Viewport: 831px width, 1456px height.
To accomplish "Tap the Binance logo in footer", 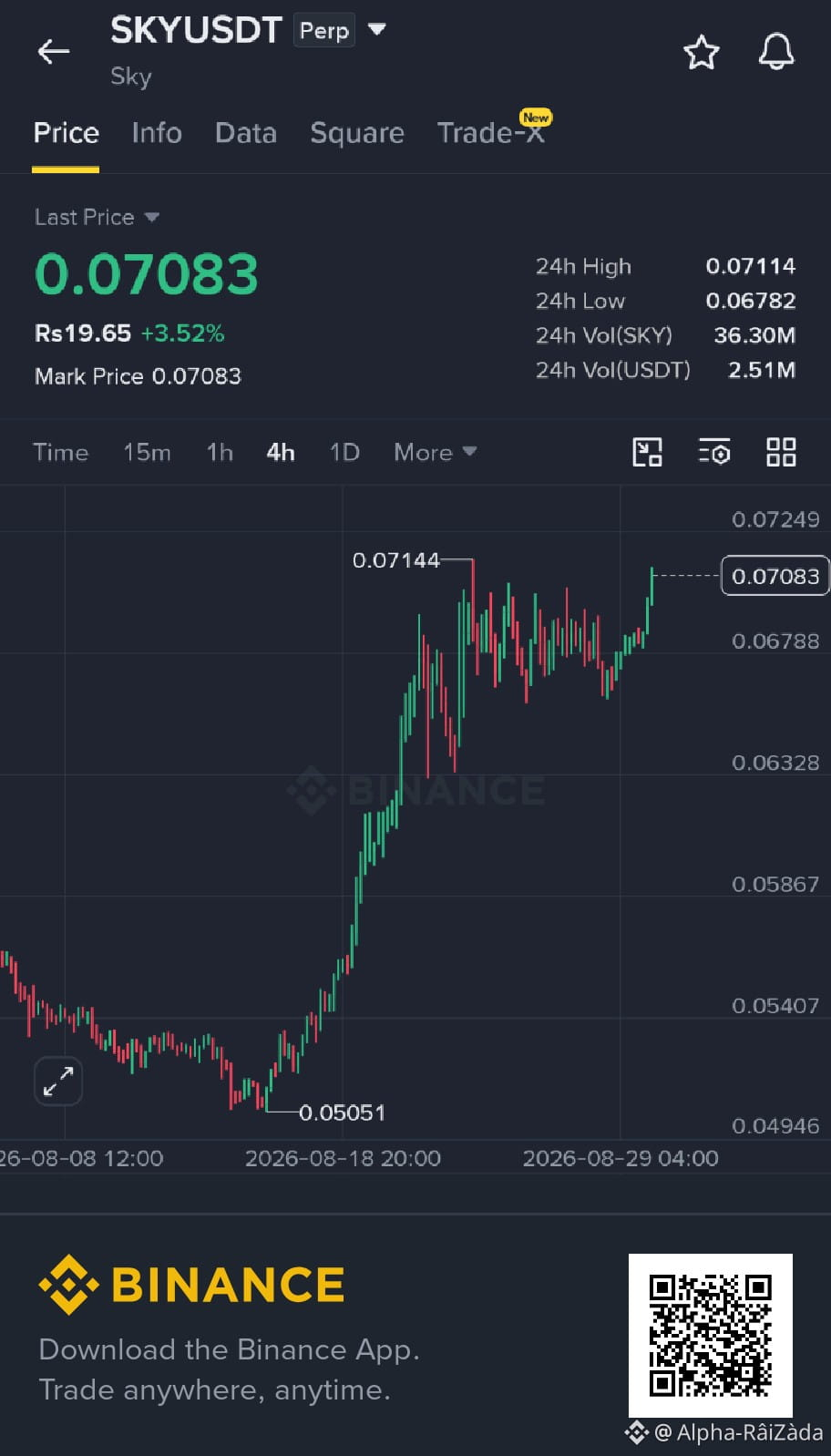I will pyautogui.click(x=191, y=1285).
